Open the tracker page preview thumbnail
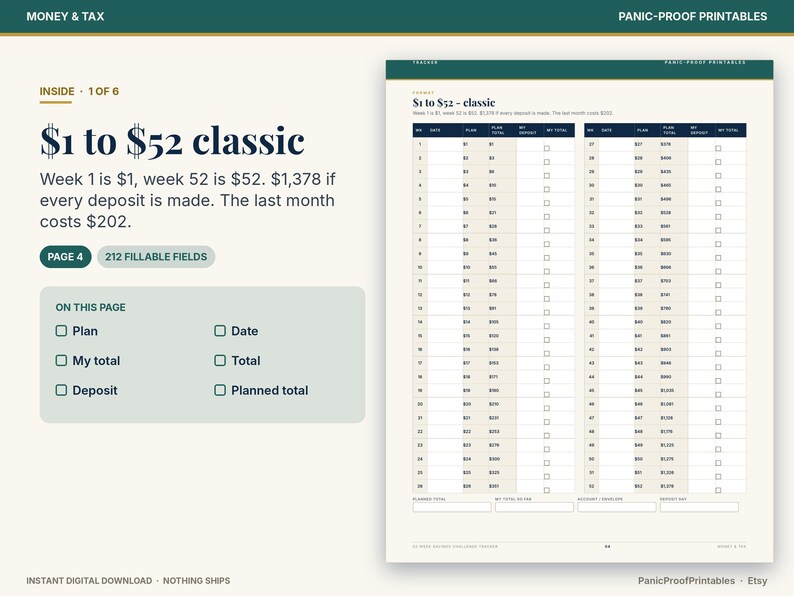794x596 pixels. [x=579, y=311]
